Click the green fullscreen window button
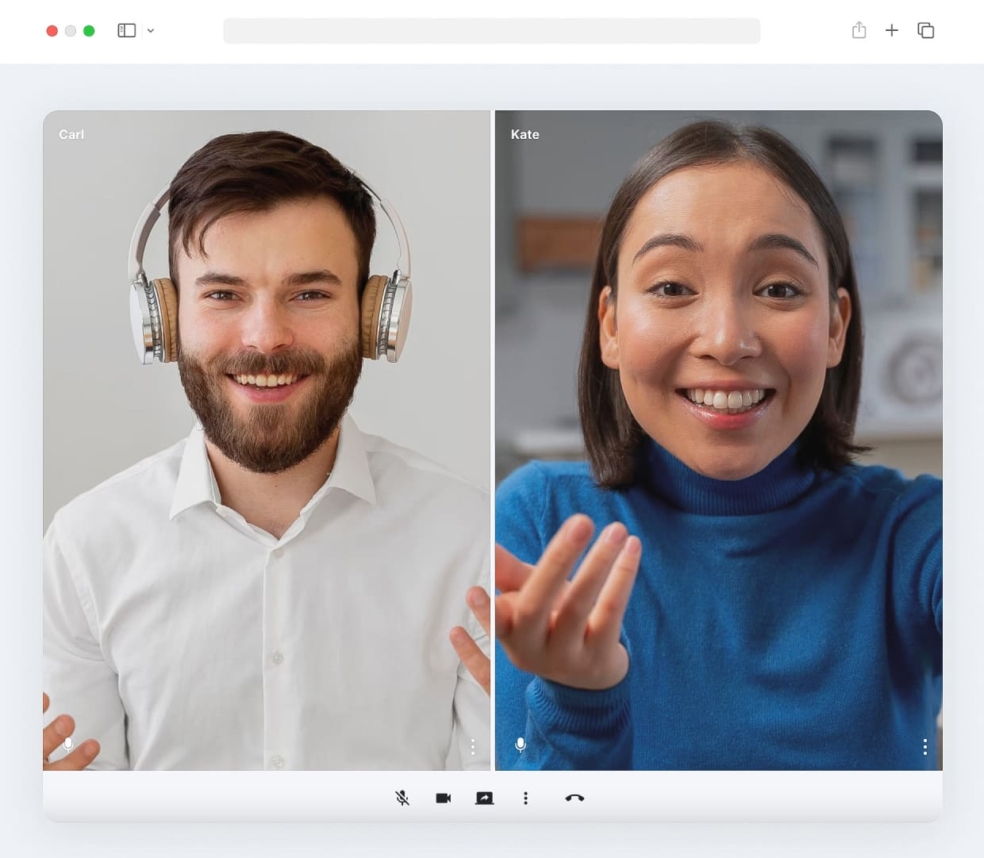 (89, 31)
